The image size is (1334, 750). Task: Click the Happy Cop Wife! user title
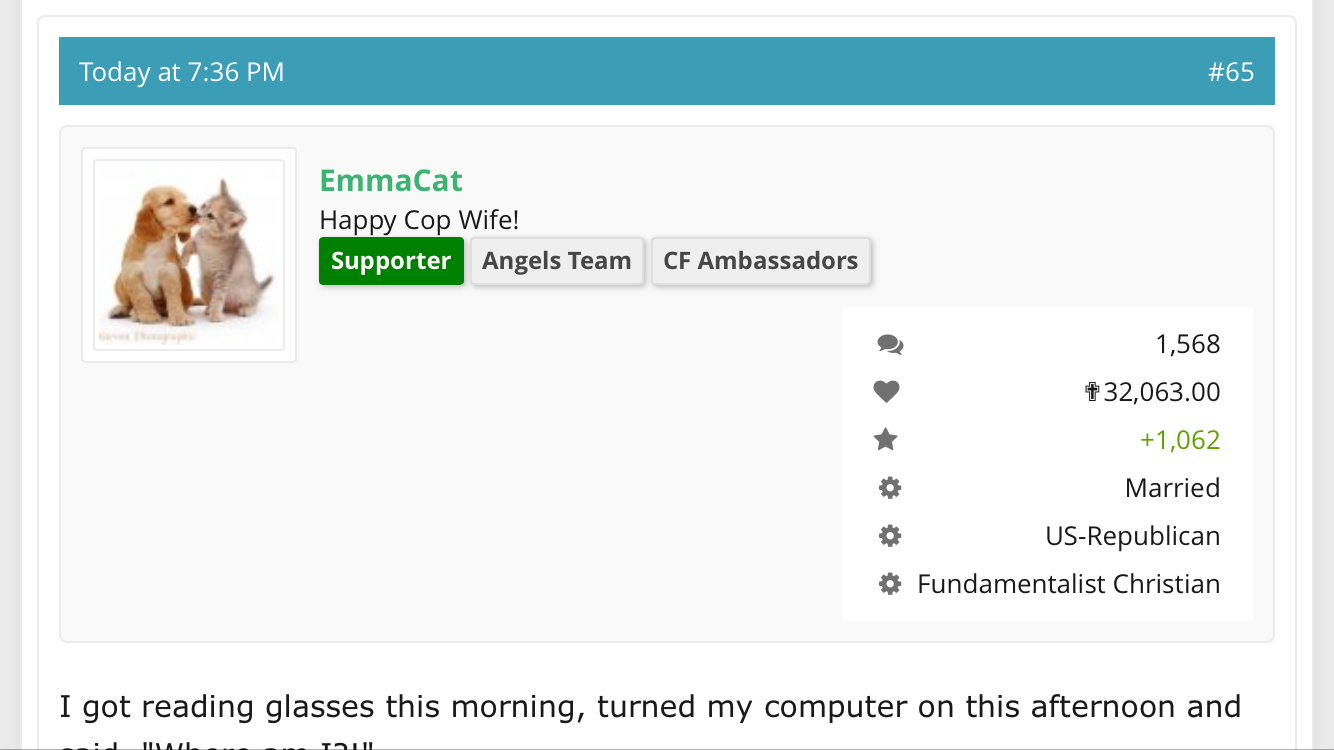(419, 220)
